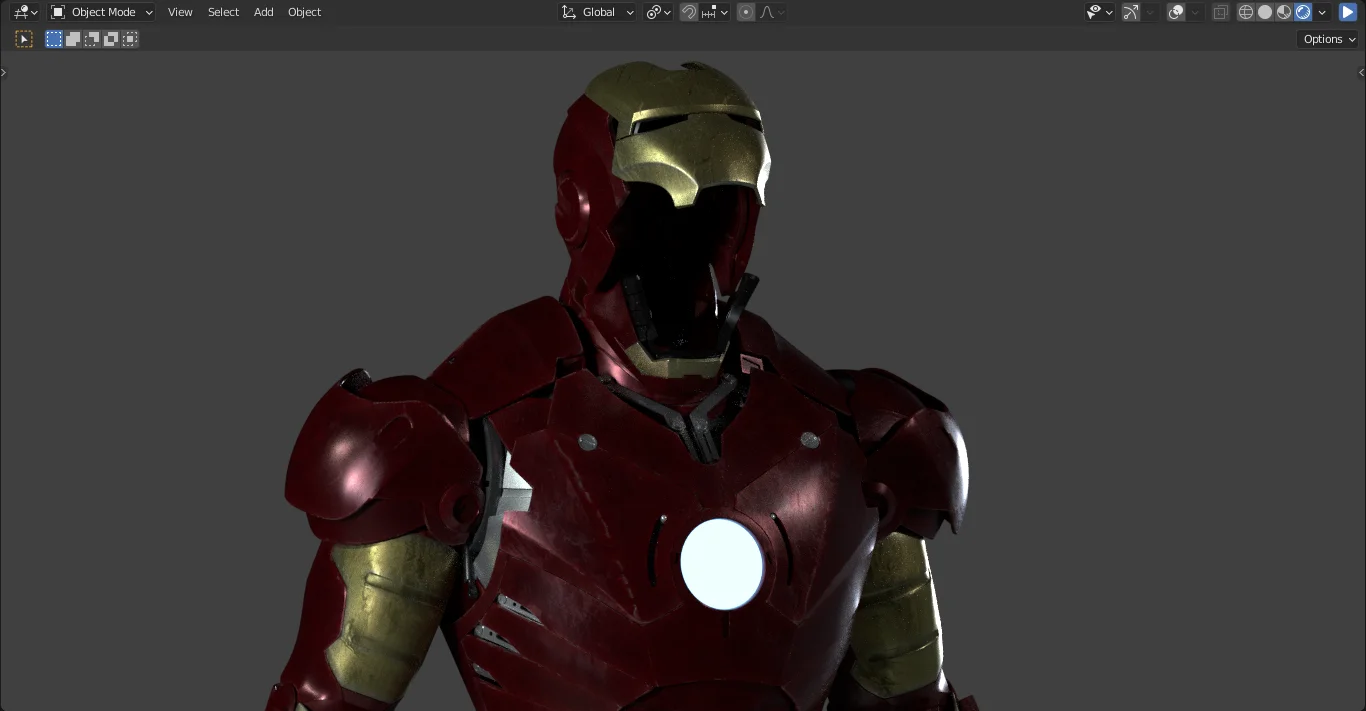Toggle the viewport gizmos display
The width and height of the screenshot is (1366, 711).
click(1131, 11)
